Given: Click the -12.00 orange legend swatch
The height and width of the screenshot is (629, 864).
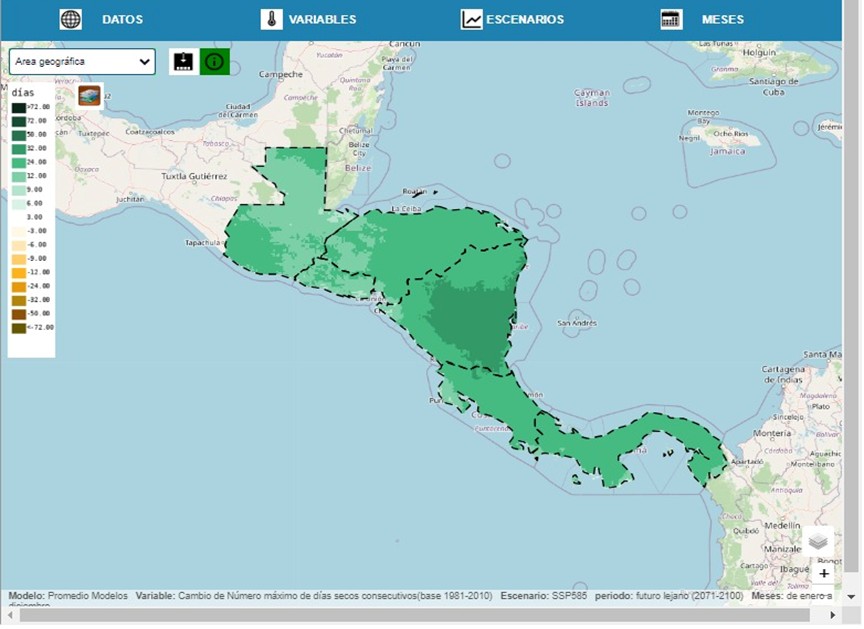Looking at the screenshot, I should tap(19, 272).
